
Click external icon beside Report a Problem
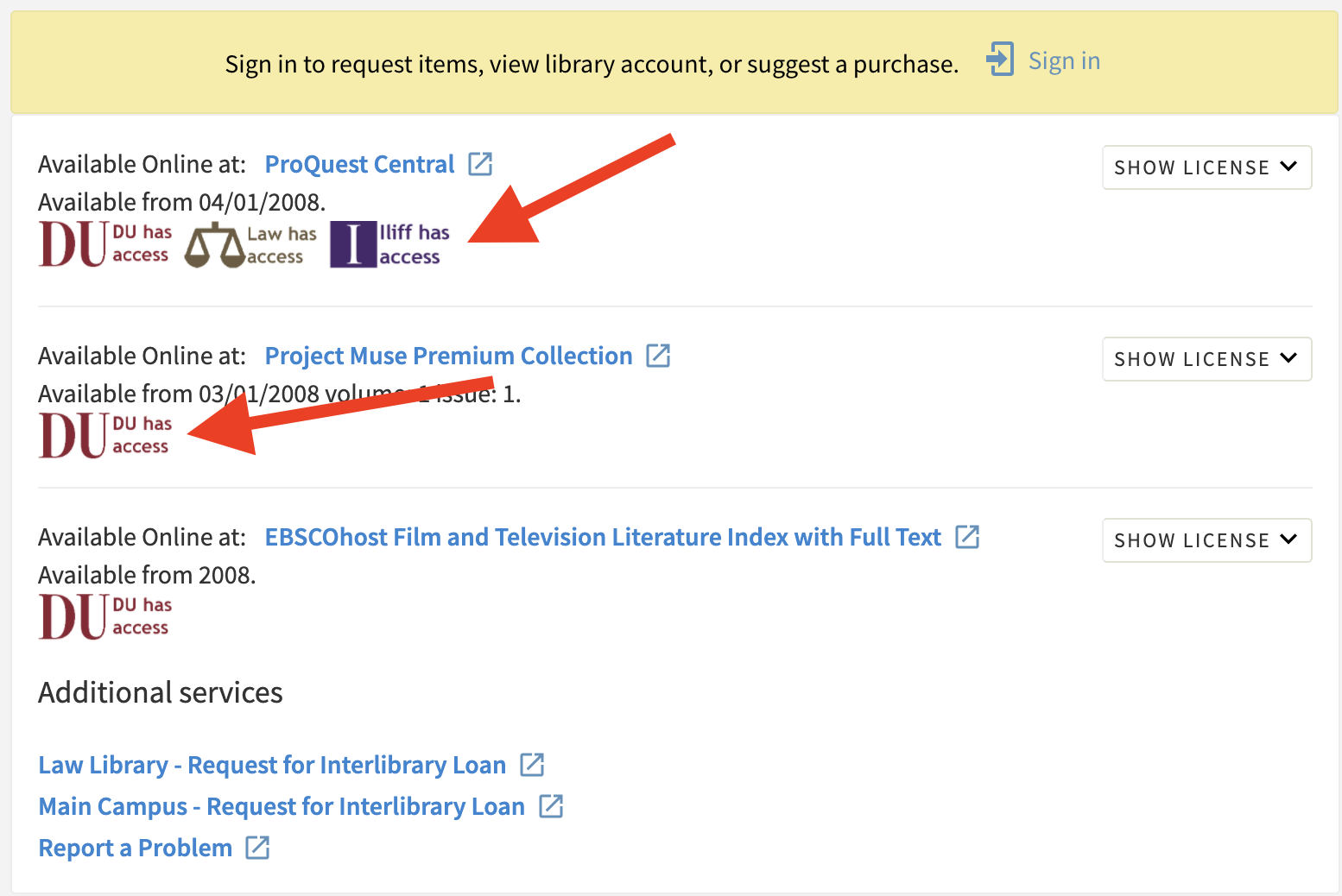point(257,848)
